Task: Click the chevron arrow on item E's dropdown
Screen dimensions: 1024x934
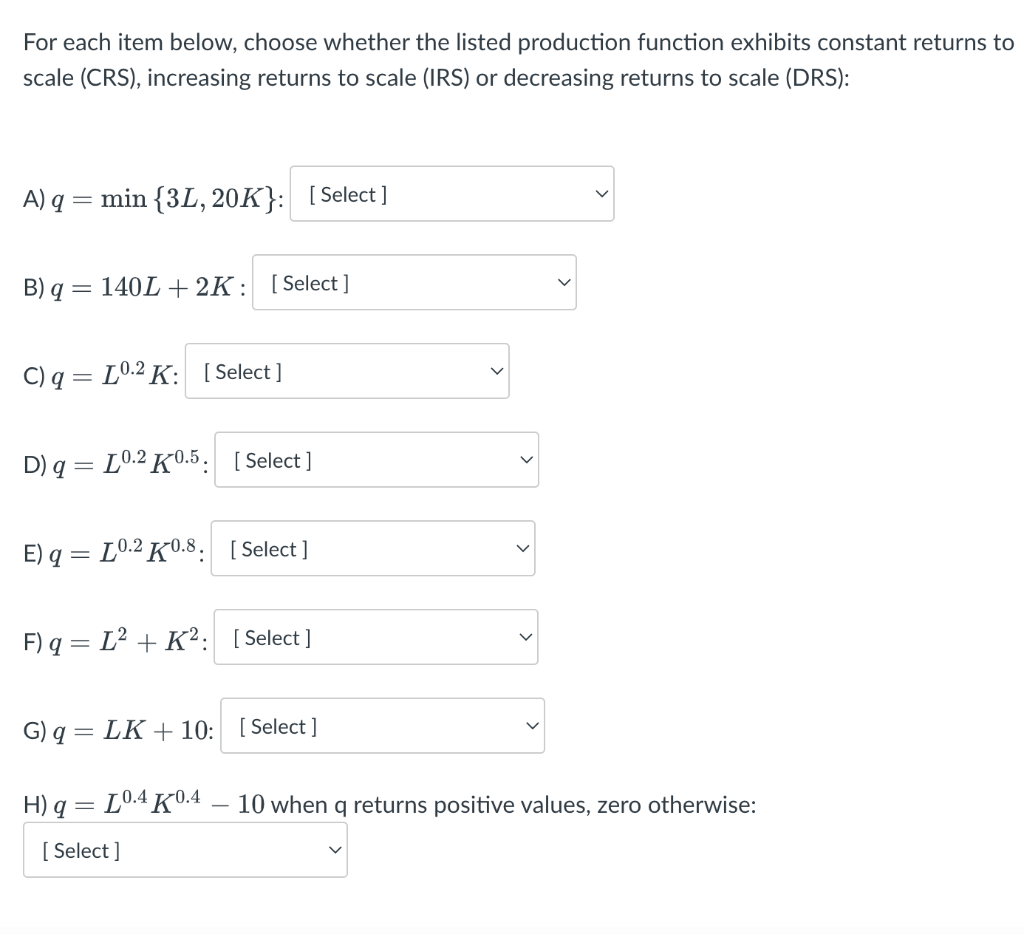Action: [522, 547]
